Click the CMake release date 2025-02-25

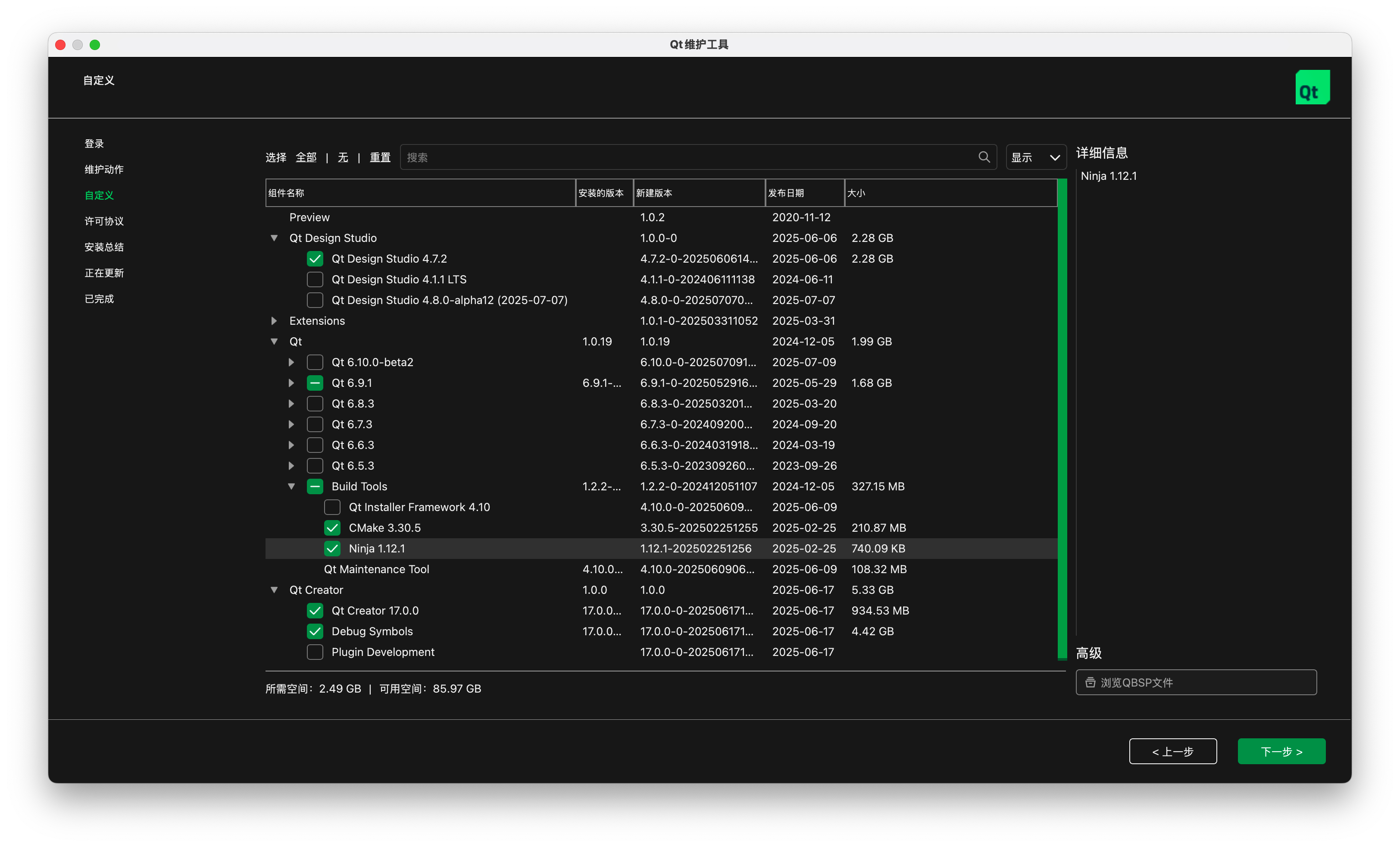point(804,527)
